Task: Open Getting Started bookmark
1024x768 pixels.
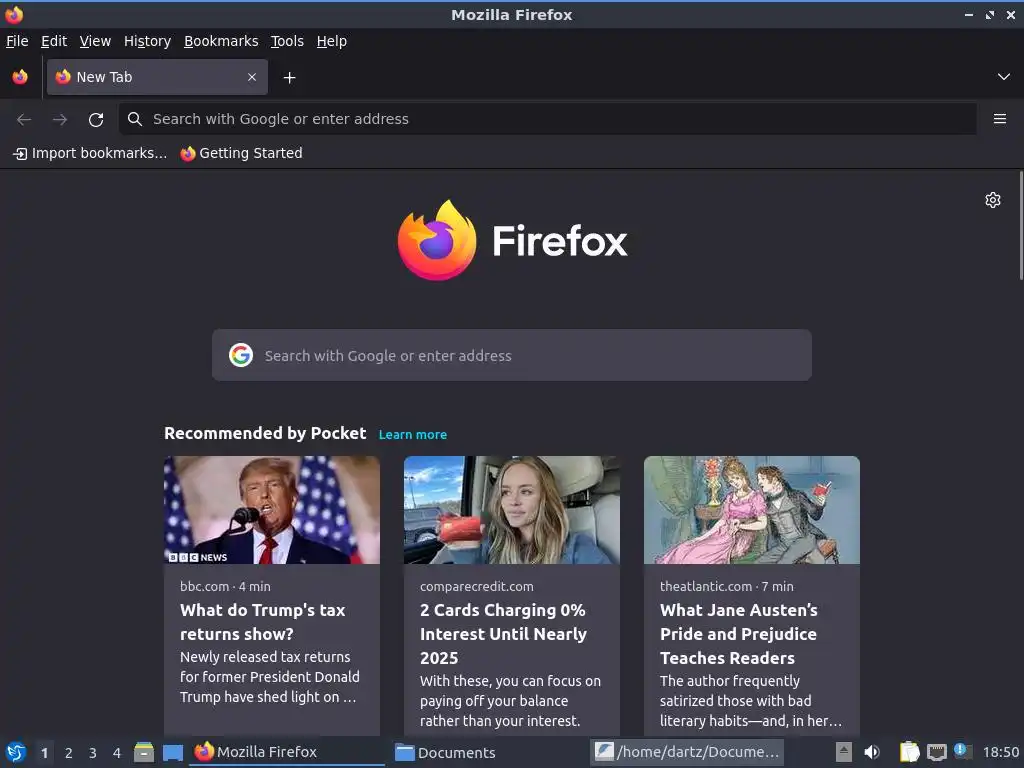Action: pos(242,153)
